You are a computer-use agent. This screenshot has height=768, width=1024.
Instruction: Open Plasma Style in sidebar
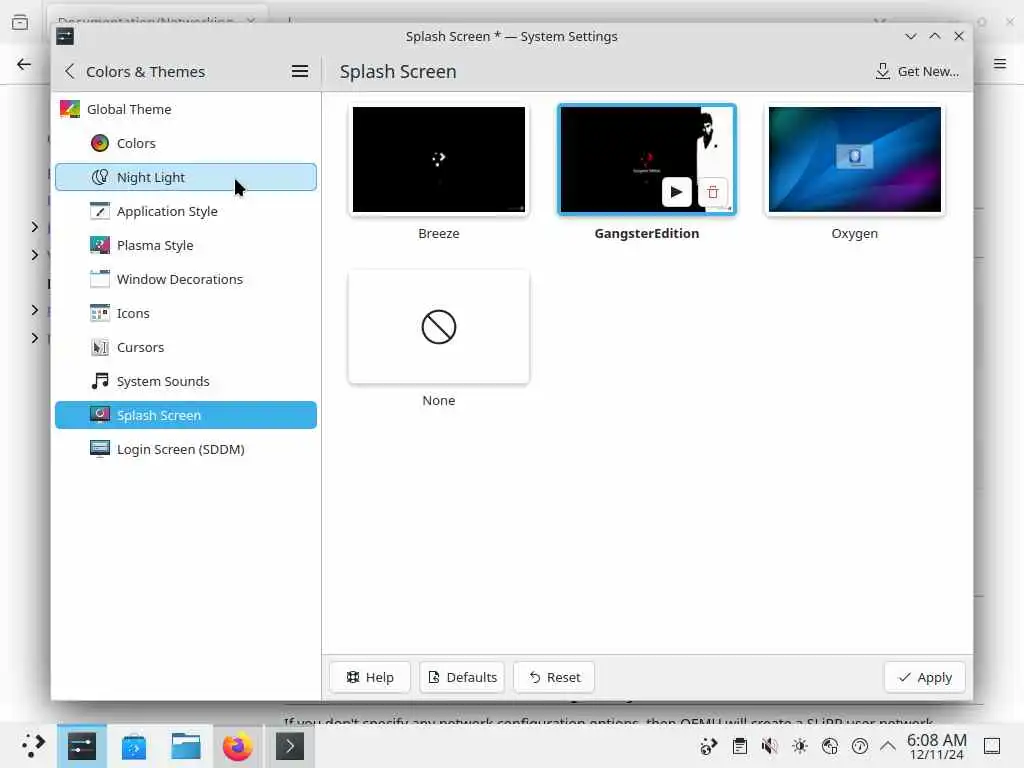(x=185, y=245)
